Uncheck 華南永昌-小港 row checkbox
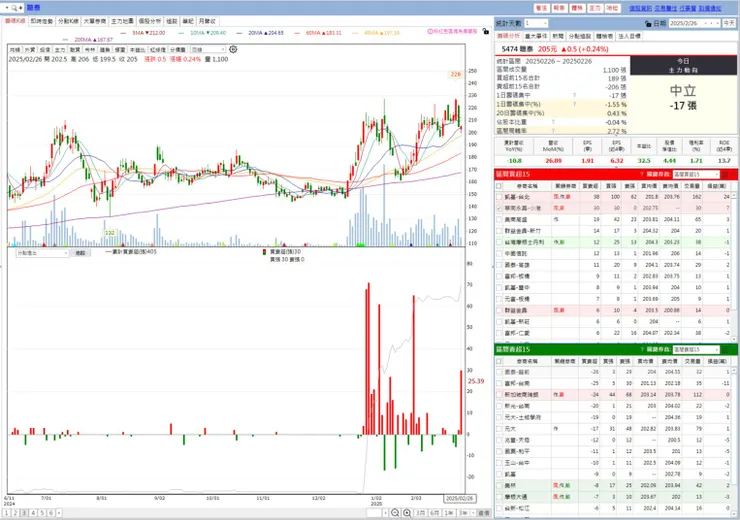The image size is (740, 520). [499, 208]
